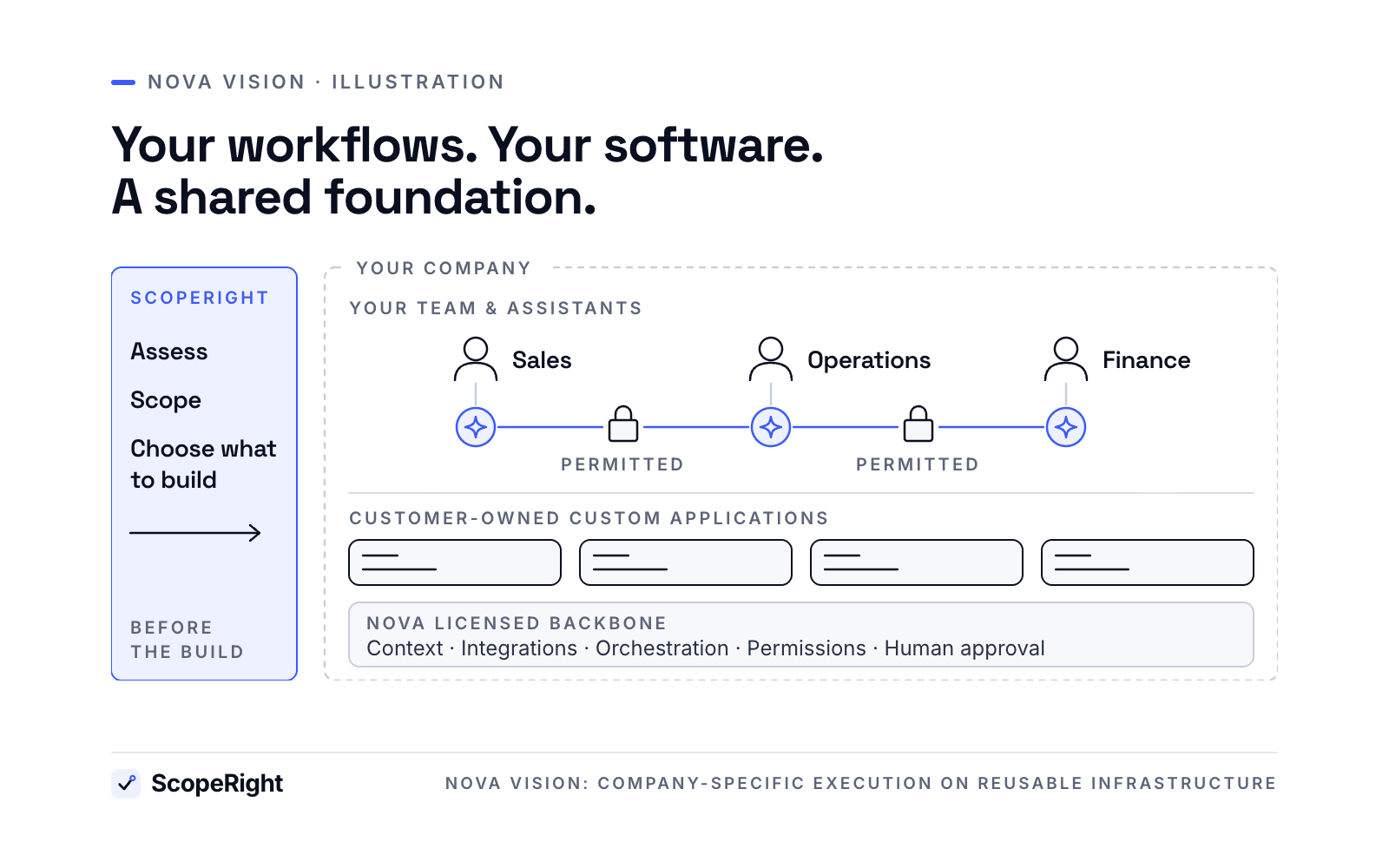Click the Sales person icon
Image resolution: width=1389 pixels, height=868 pixels.
476,359
